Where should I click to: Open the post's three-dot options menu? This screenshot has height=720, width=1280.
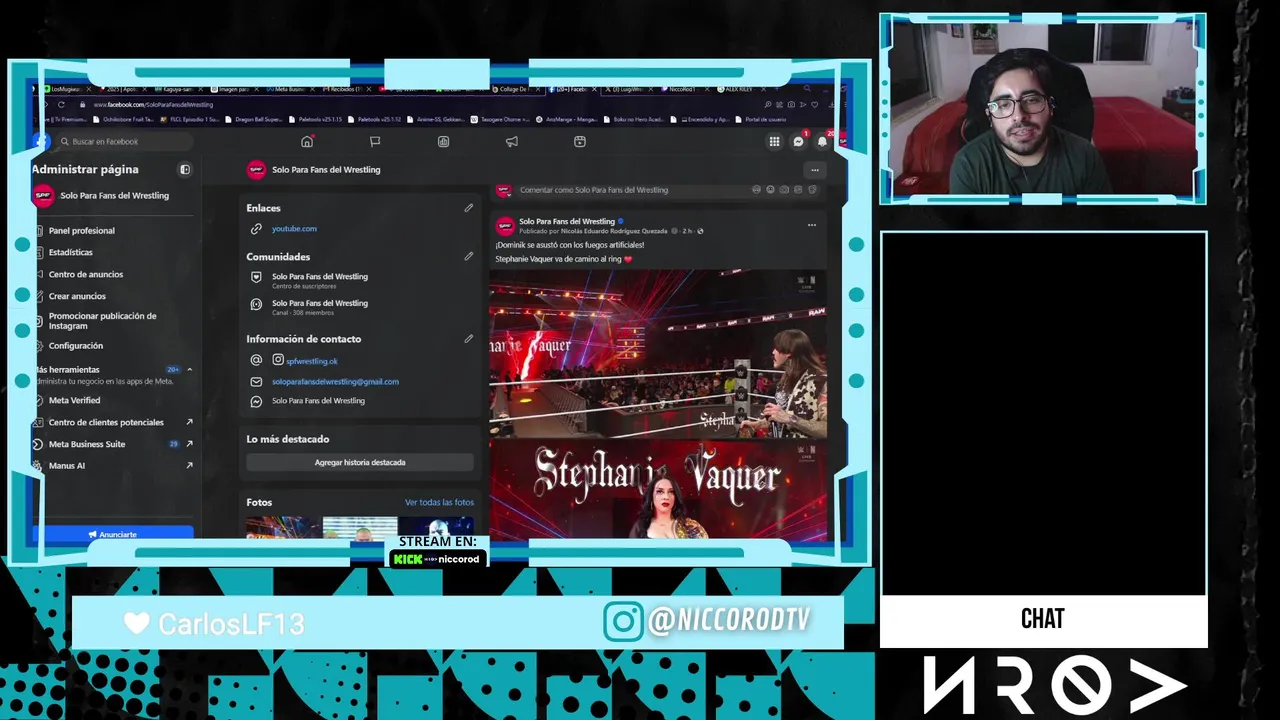[x=811, y=225]
